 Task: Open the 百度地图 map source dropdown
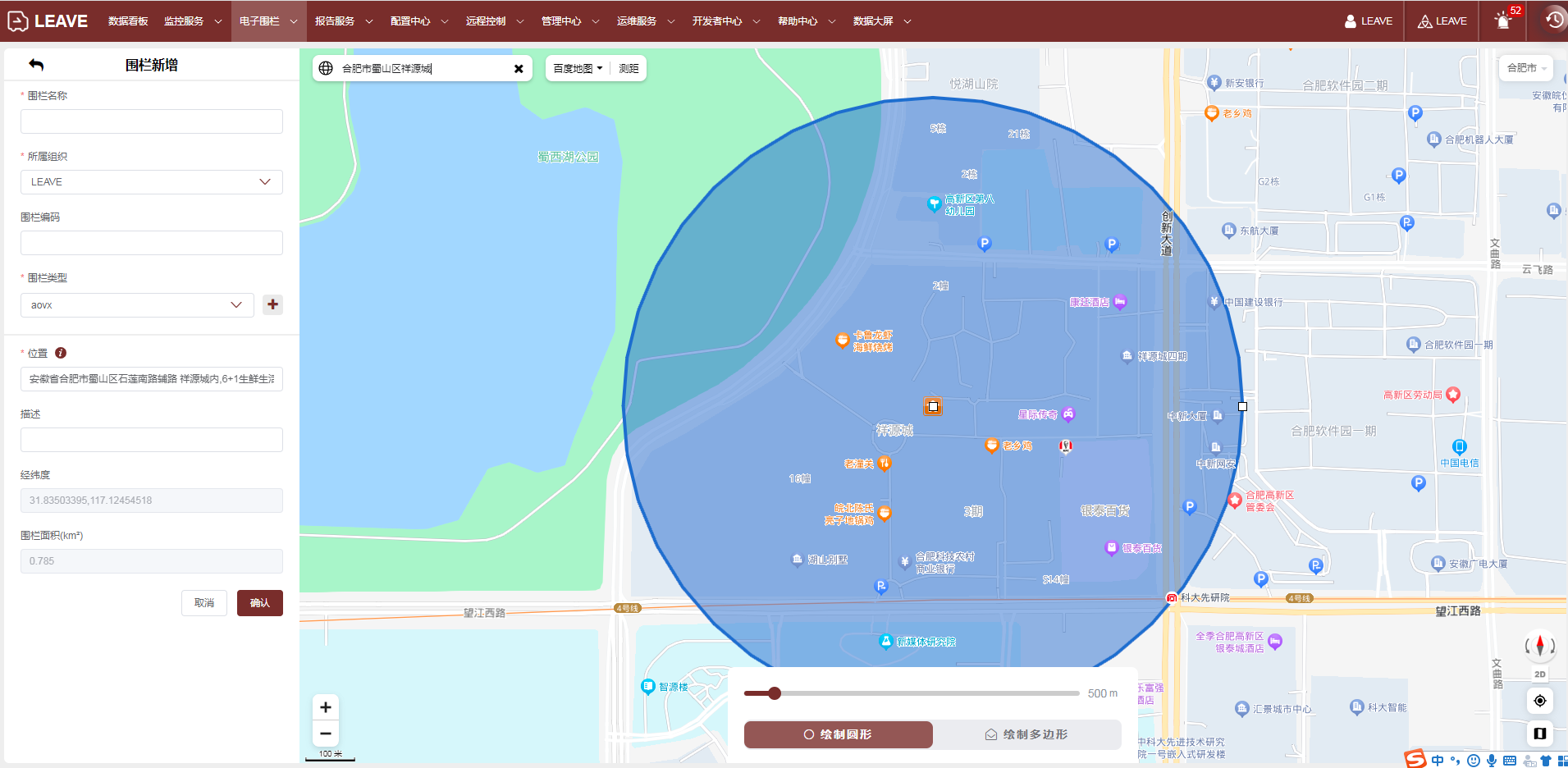578,69
